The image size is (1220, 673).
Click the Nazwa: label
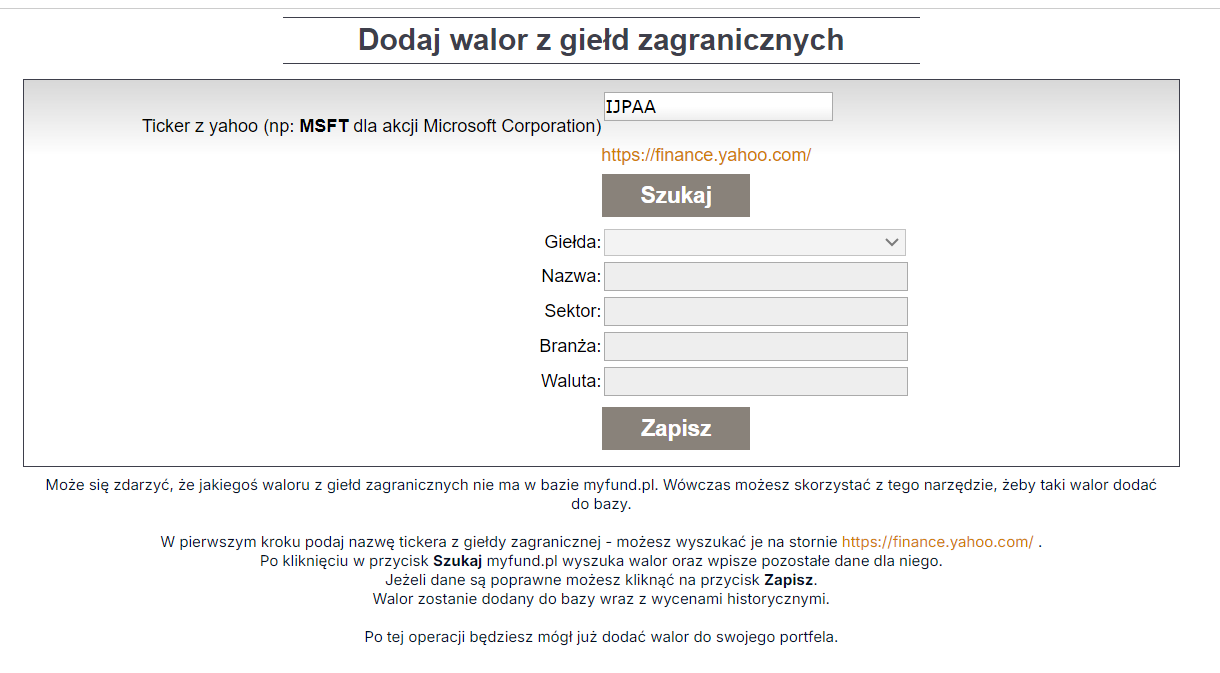coord(571,277)
